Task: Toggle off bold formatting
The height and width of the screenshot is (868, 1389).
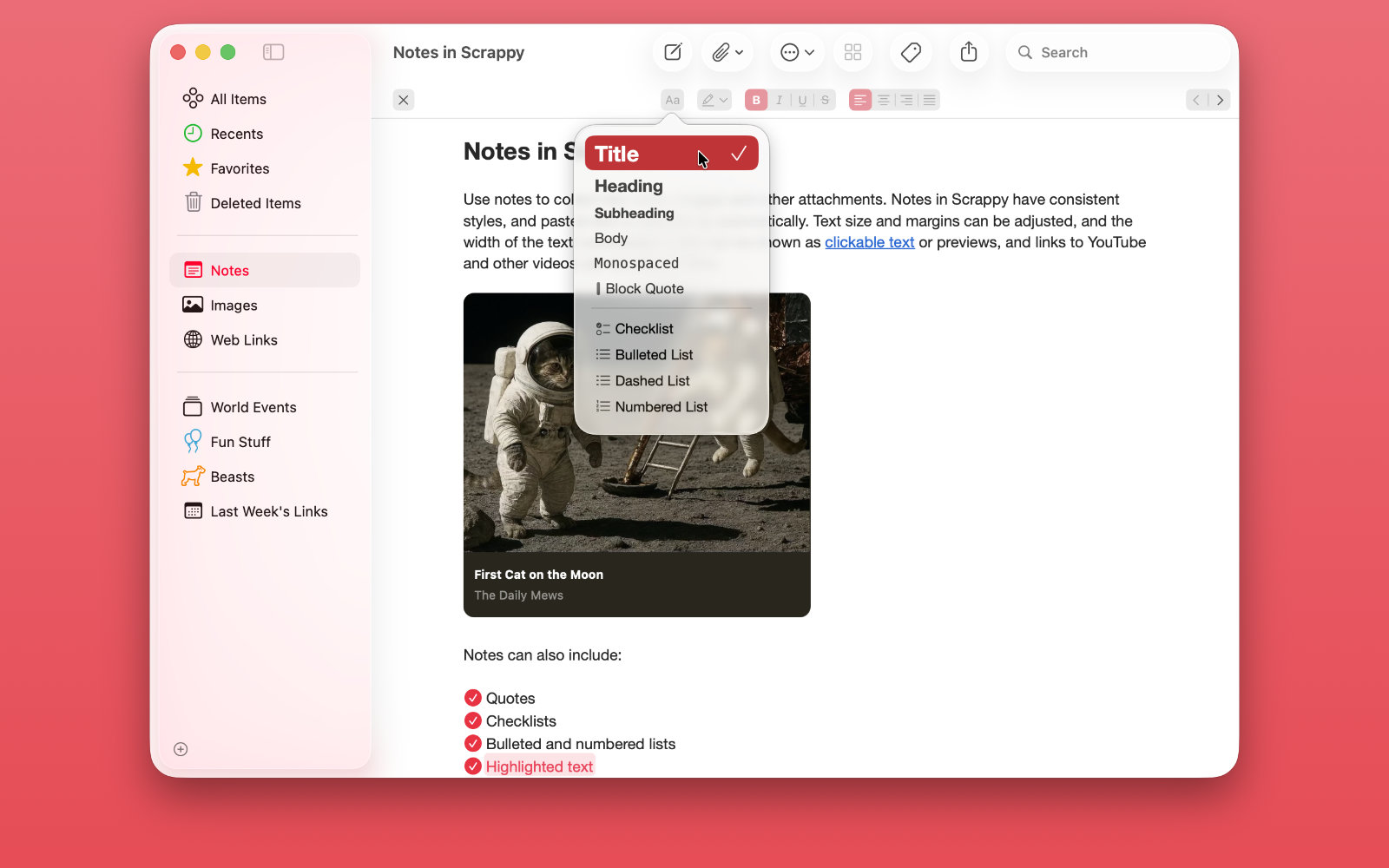Action: (755, 100)
